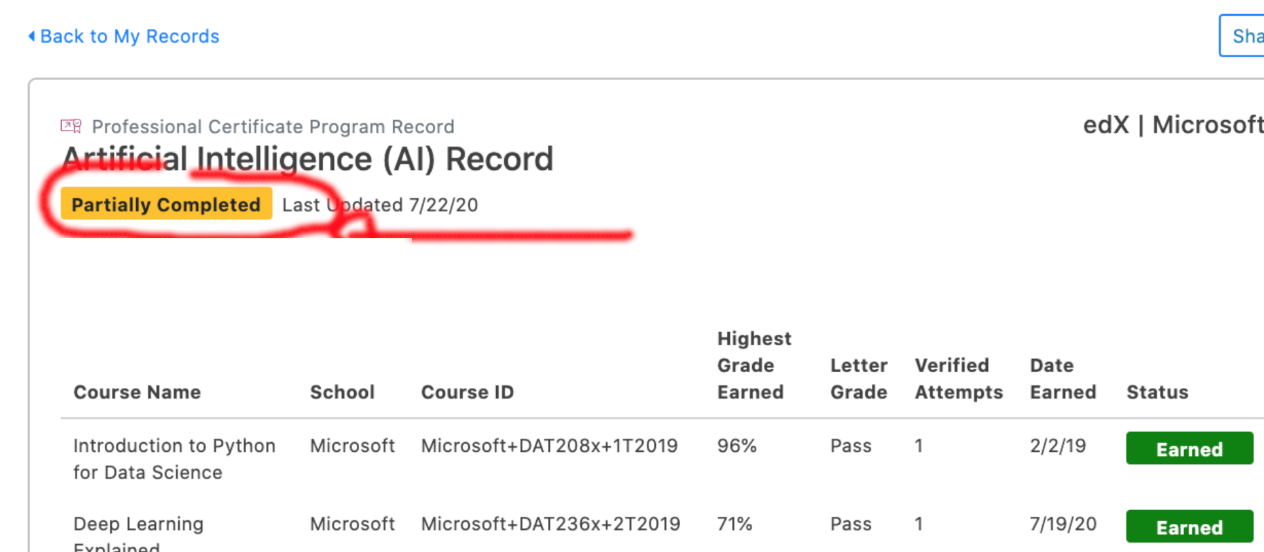1264x552 pixels.
Task: Click the Verified Attempts column header
Action: pos(959,379)
